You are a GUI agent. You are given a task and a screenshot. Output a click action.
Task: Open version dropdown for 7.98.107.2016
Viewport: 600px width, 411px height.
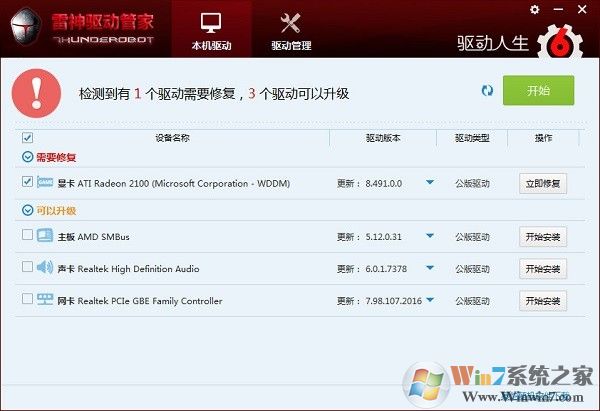(430, 300)
